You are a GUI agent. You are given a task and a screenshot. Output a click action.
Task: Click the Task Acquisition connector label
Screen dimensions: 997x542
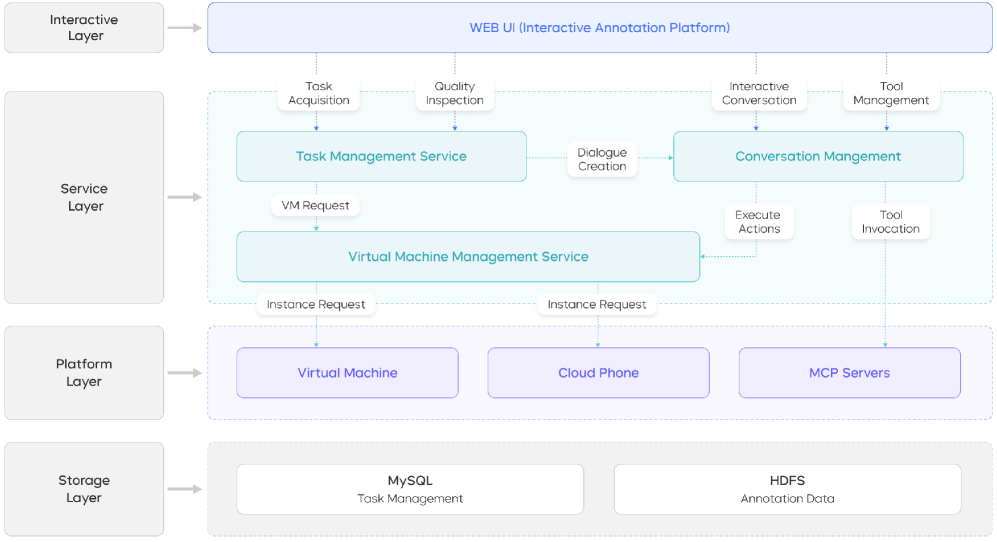[319, 94]
